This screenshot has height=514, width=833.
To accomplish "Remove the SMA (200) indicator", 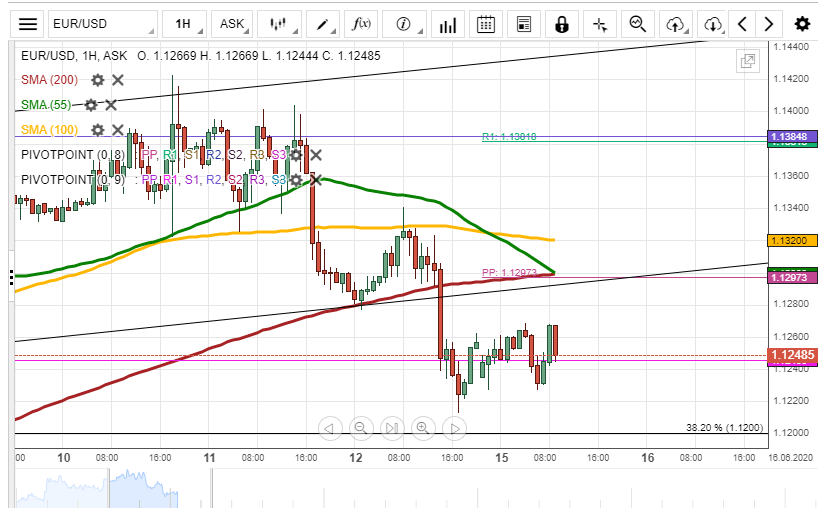I will click(x=118, y=80).
